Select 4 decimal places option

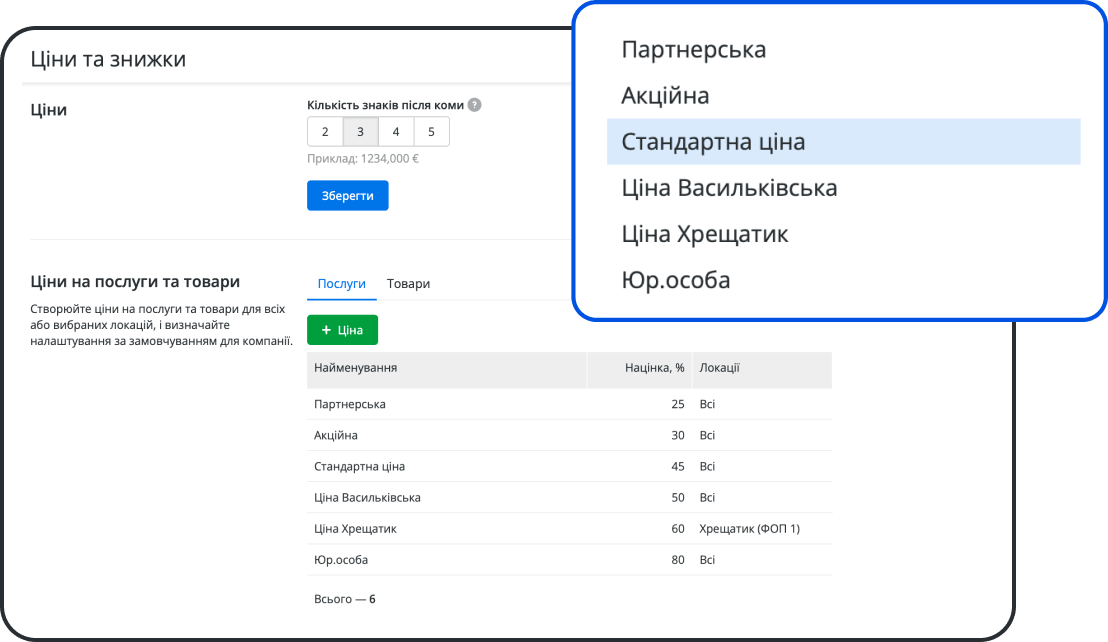click(395, 131)
